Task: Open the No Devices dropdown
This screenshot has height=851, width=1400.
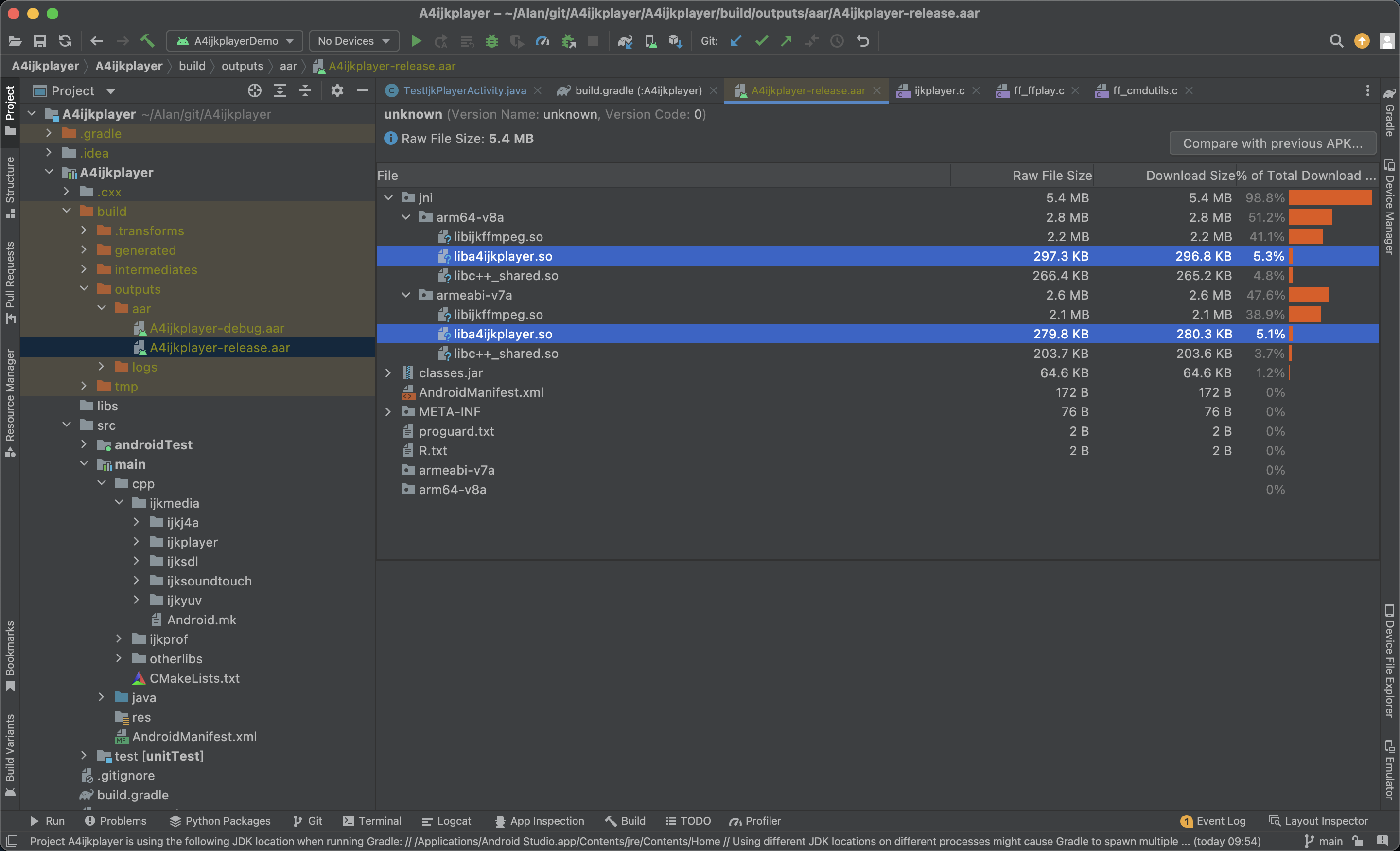Action: [x=353, y=41]
